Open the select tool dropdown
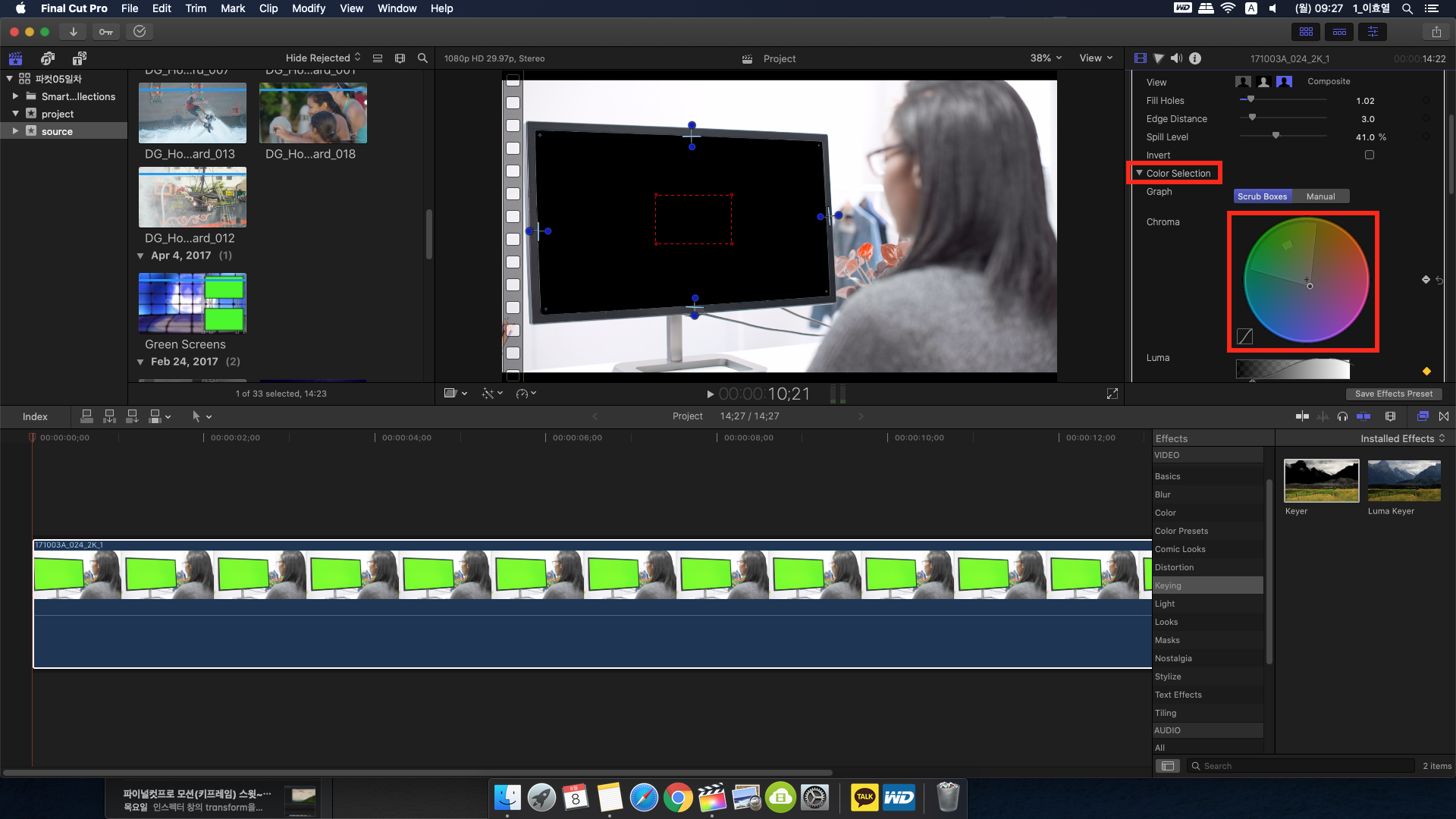Image resolution: width=1456 pixels, height=819 pixels. (x=202, y=416)
